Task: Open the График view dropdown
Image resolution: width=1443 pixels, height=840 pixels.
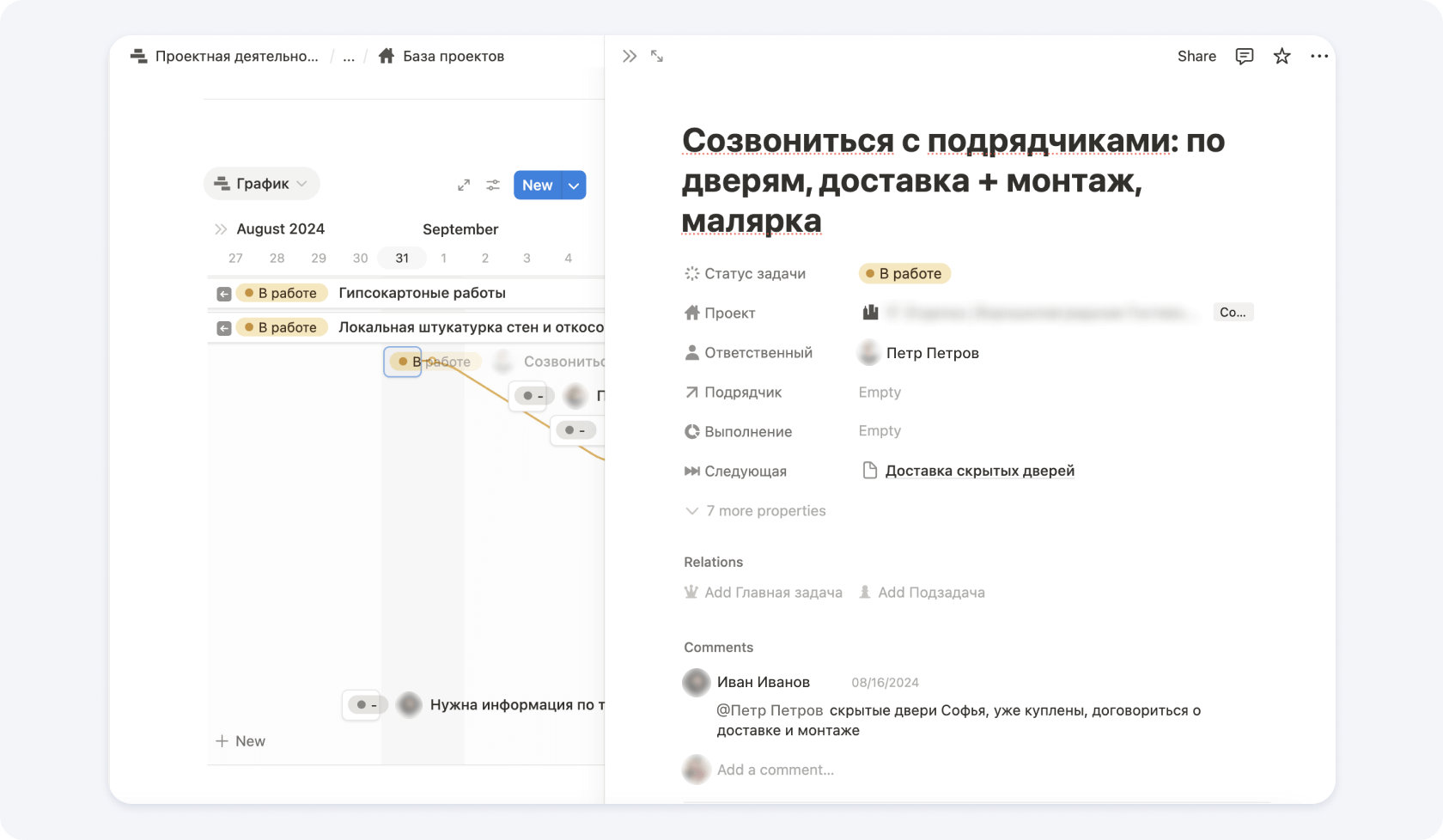Action: point(261,184)
